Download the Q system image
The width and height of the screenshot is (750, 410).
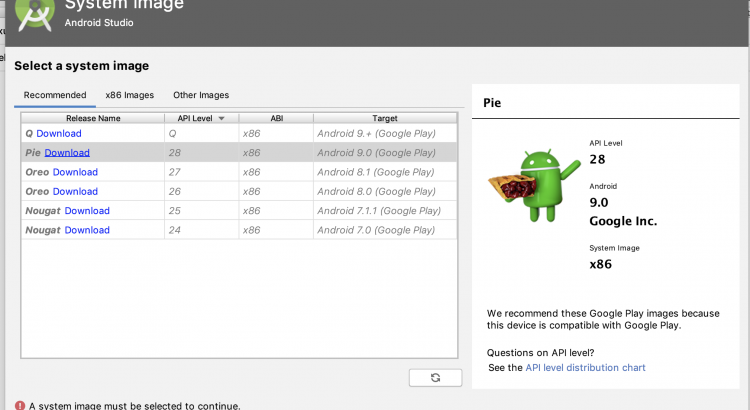click(59, 133)
